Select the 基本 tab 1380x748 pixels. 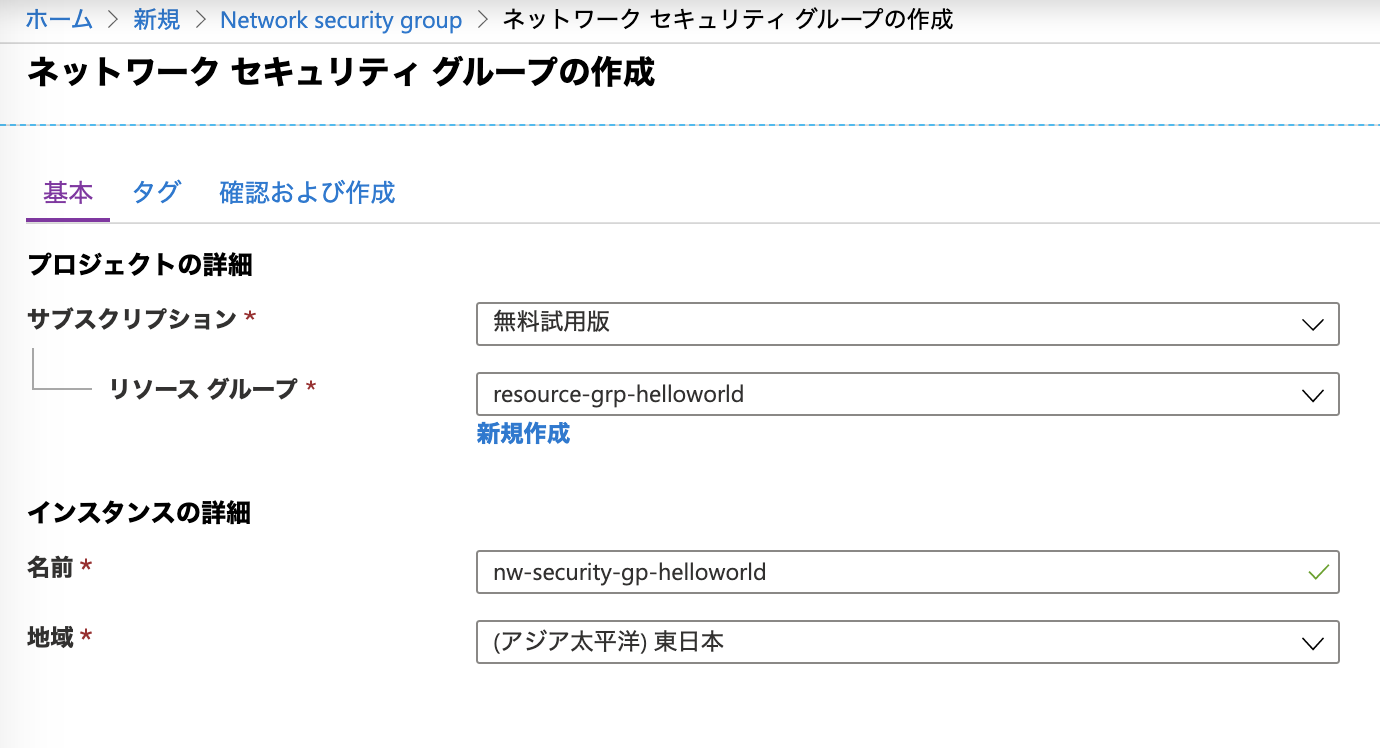coord(68,192)
